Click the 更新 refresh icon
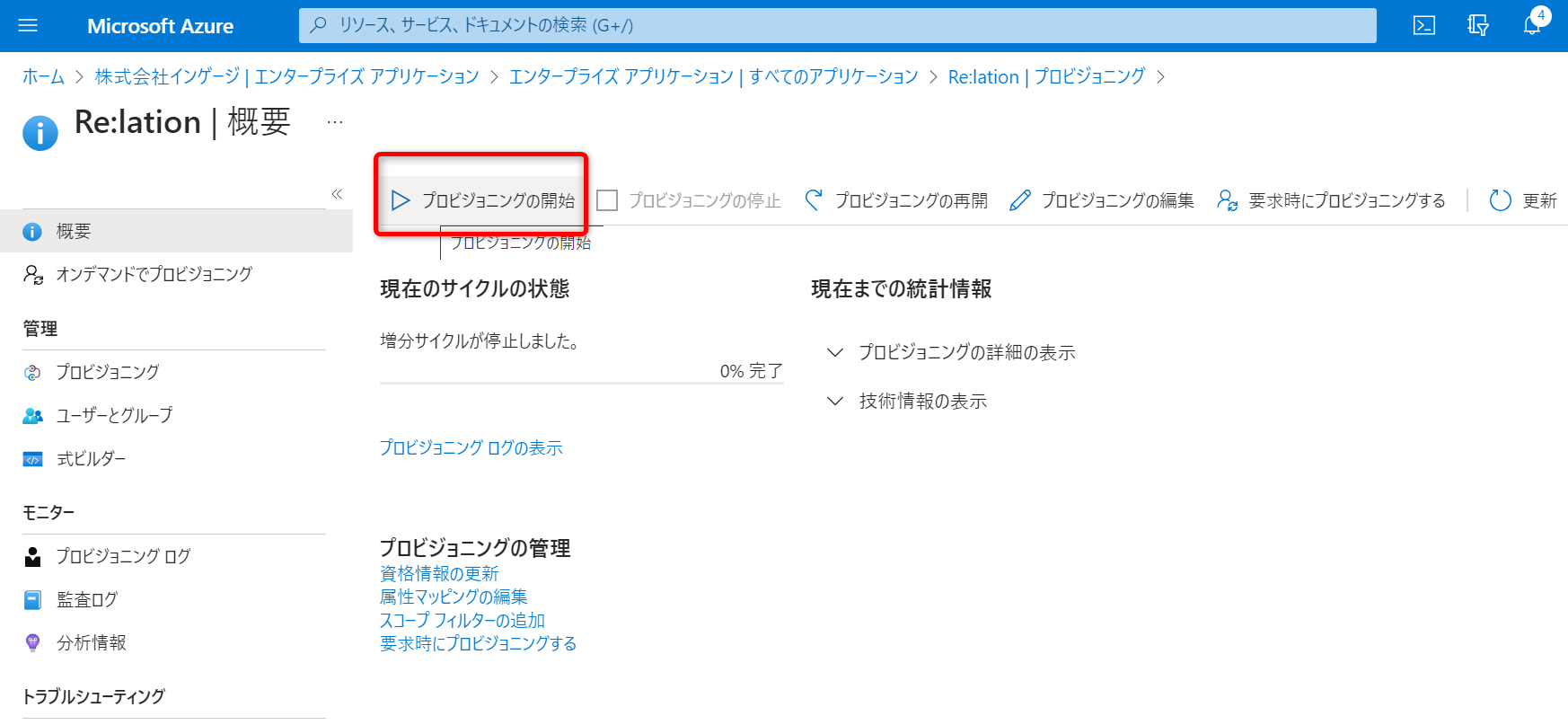1568x725 pixels. click(x=1500, y=200)
